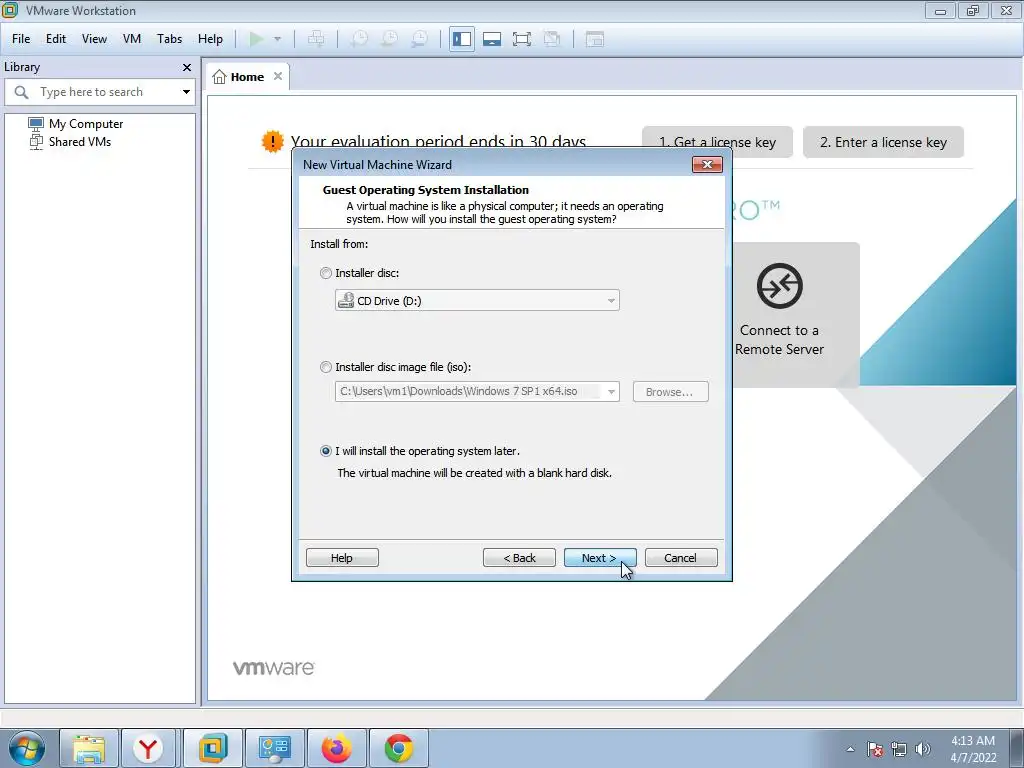Launch Firefox from the taskbar

[x=336, y=748]
